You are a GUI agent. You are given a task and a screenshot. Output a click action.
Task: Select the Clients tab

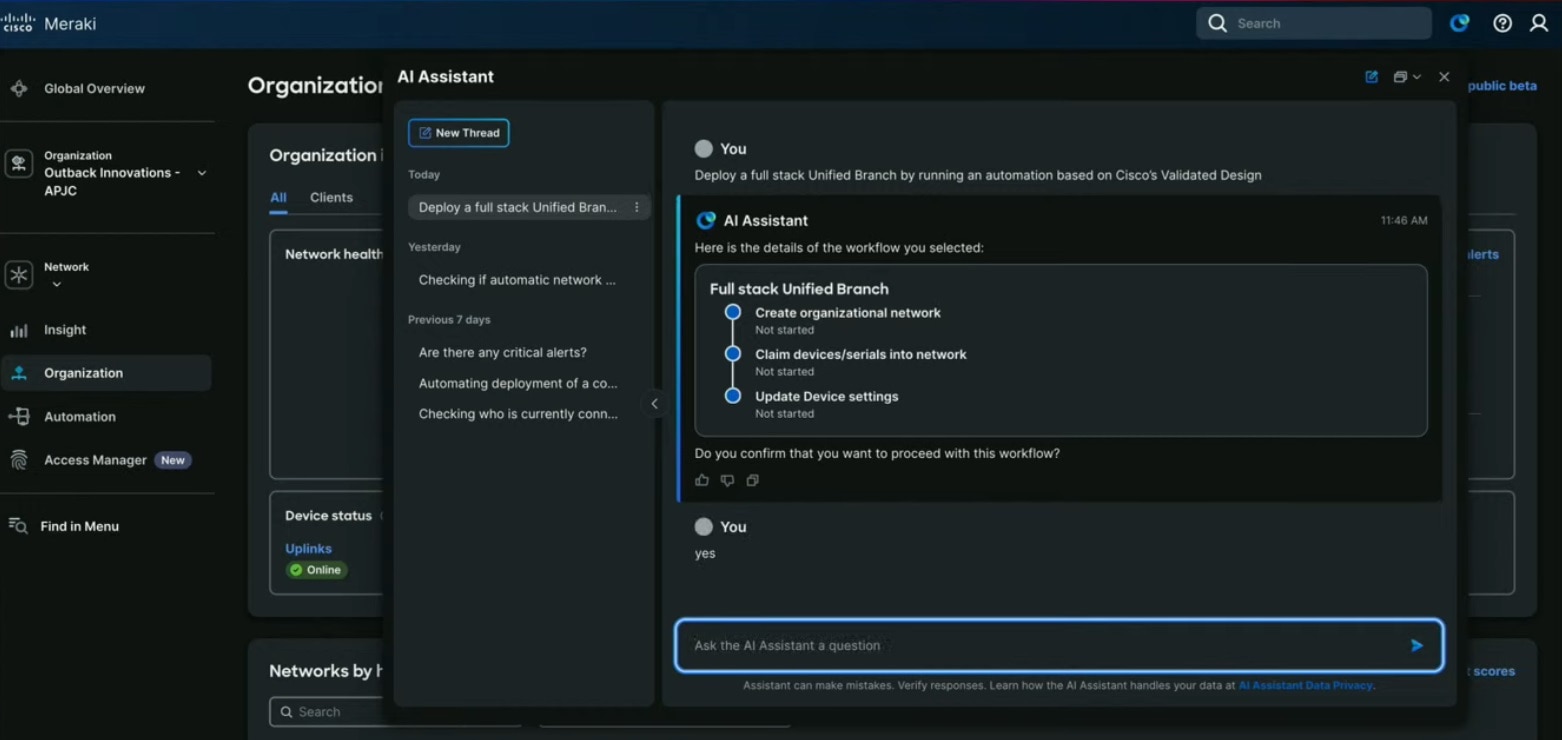(x=331, y=197)
